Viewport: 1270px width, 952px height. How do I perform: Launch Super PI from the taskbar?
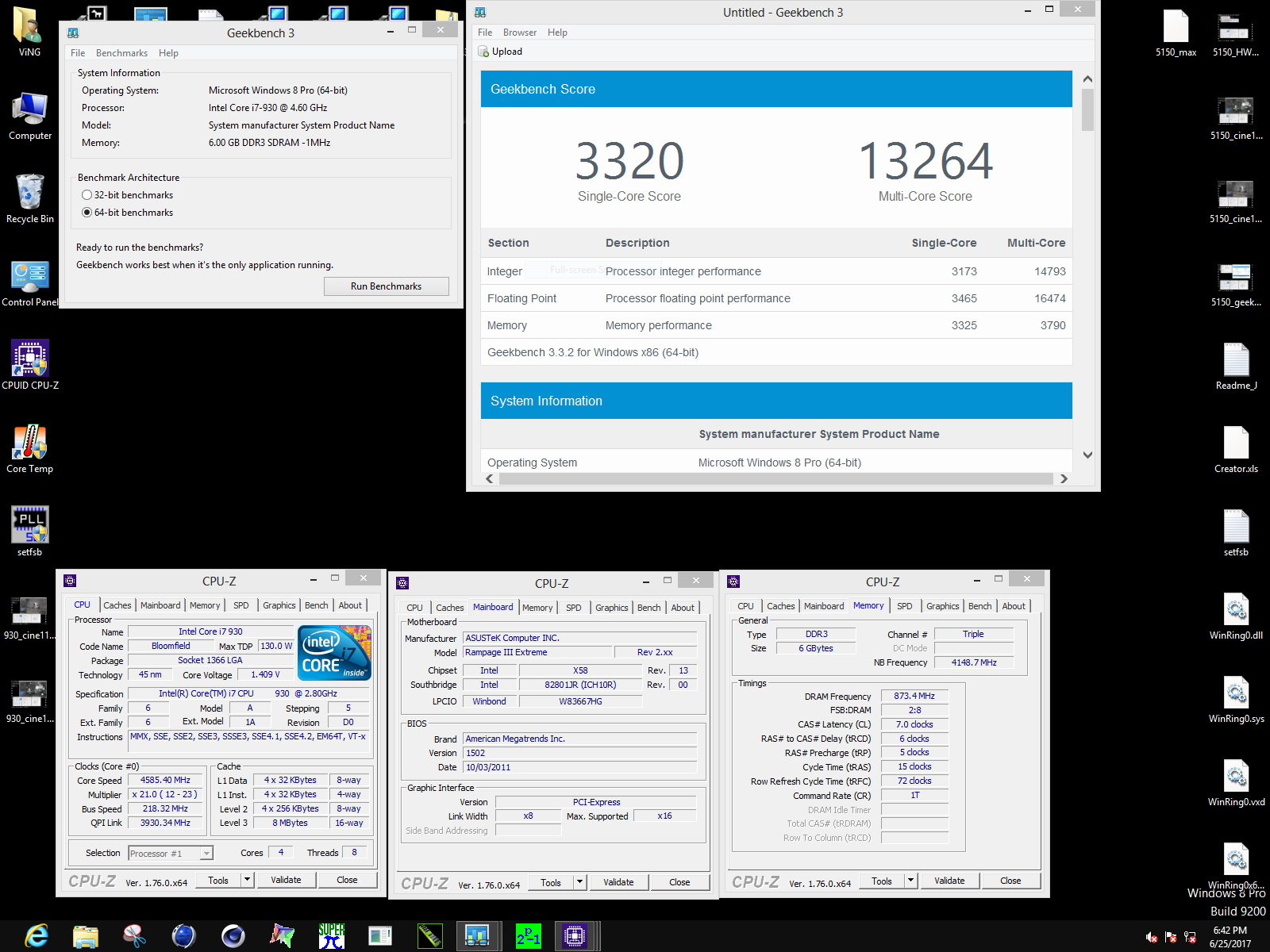coord(332,936)
